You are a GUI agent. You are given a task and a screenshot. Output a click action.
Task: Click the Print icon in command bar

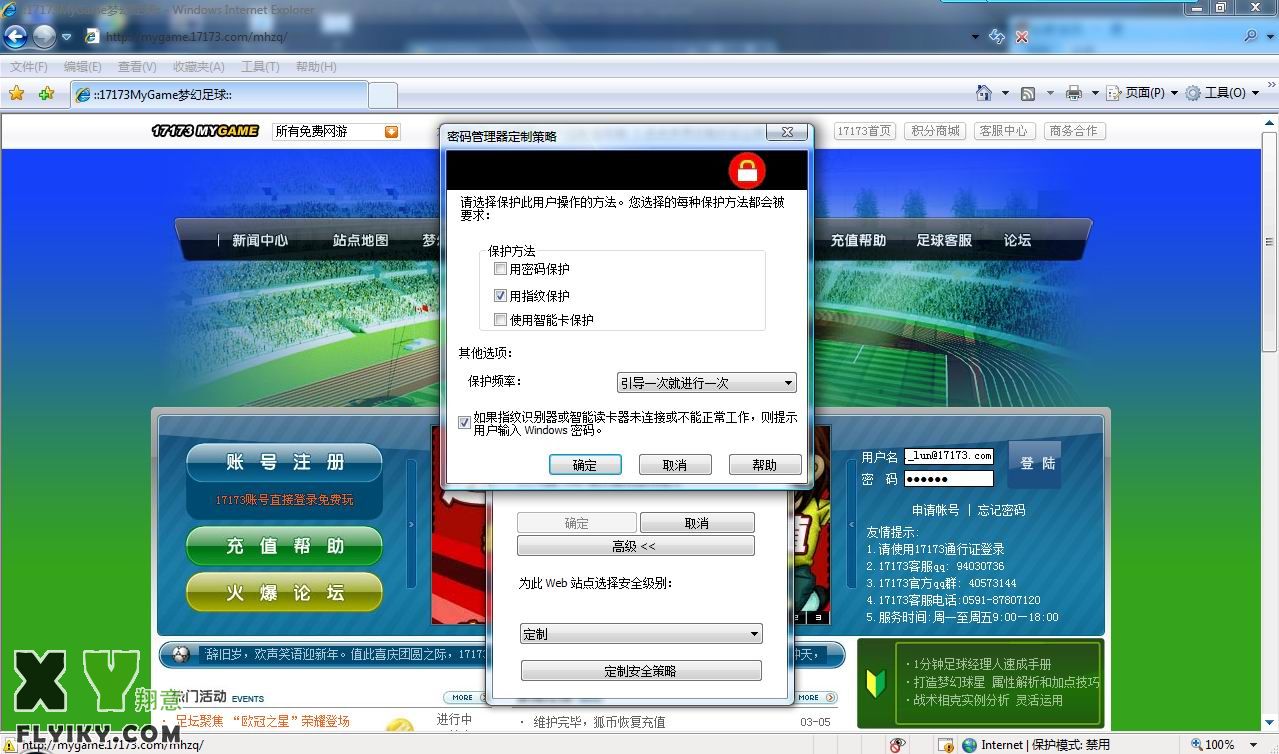coord(1074,93)
